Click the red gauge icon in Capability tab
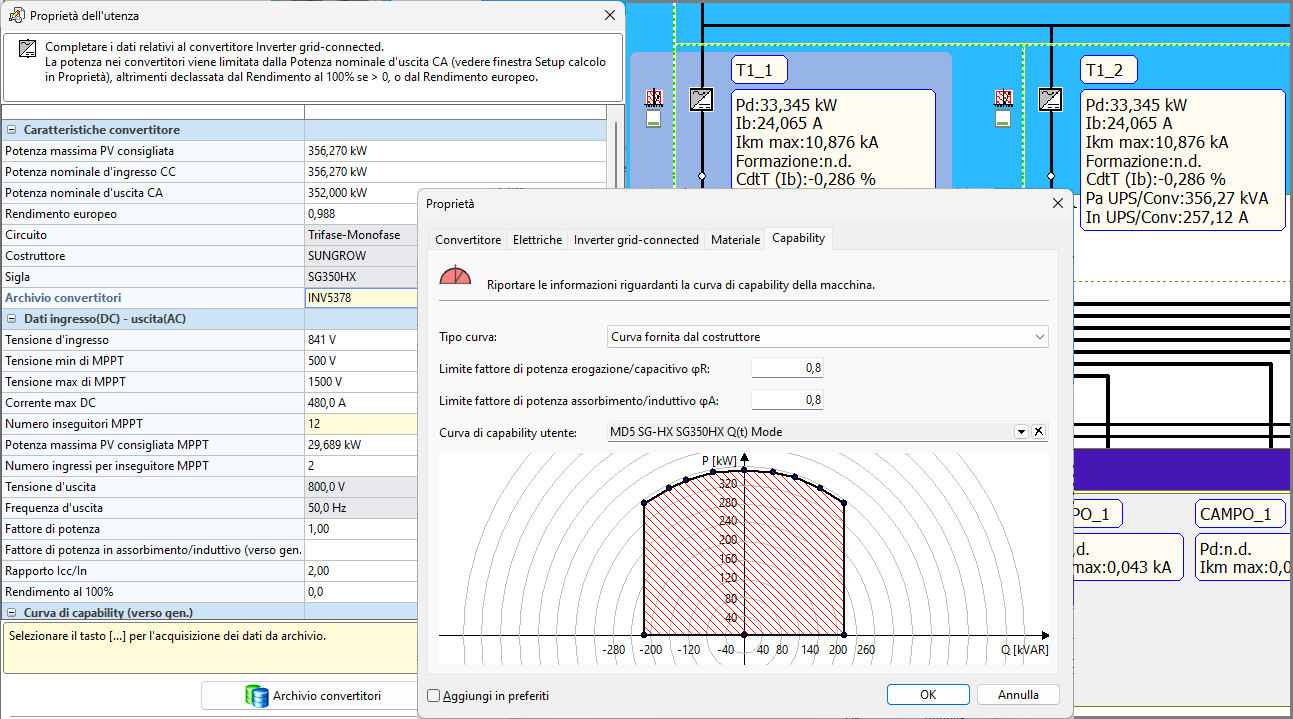This screenshot has width=1293, height=719. point(455,275)
